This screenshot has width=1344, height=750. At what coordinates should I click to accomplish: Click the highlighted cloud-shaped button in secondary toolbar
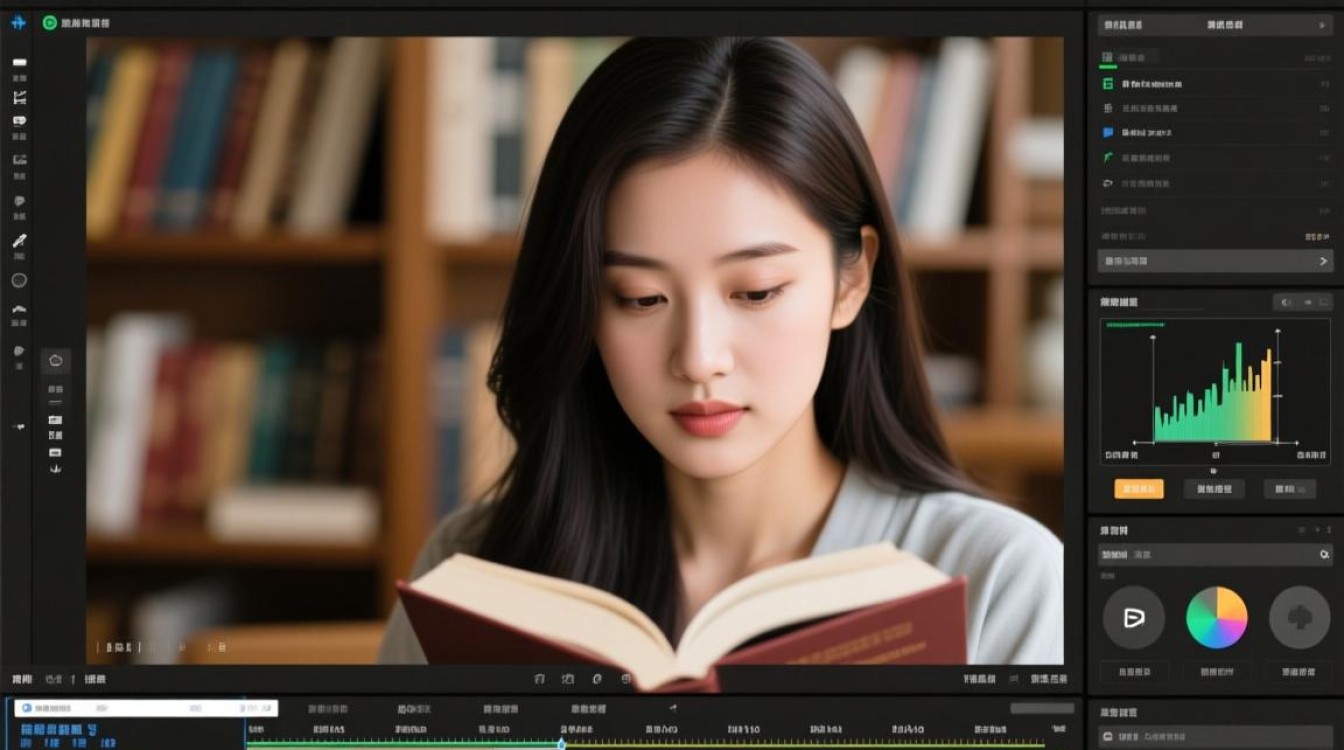(x=56, y=361)
